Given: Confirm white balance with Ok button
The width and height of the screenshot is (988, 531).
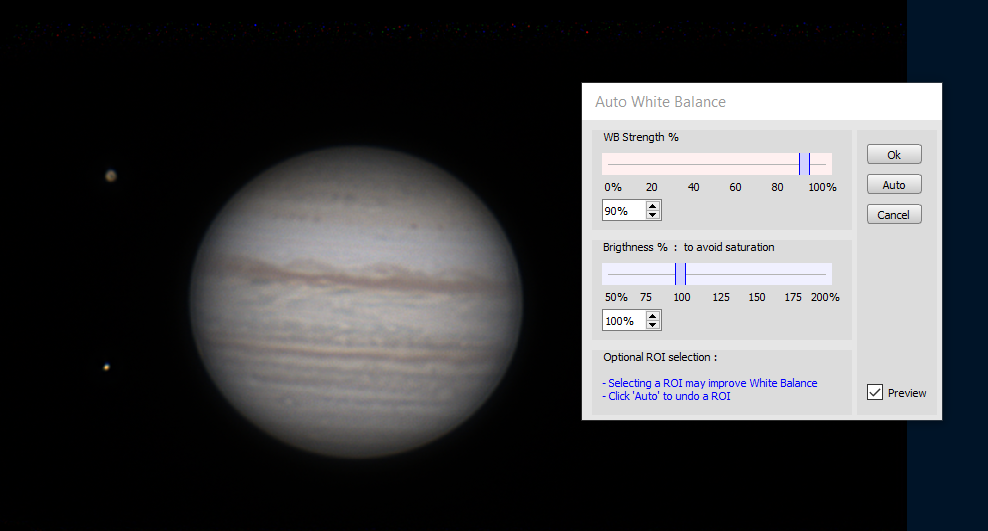Looking at the screenshot, I should 894,154.
